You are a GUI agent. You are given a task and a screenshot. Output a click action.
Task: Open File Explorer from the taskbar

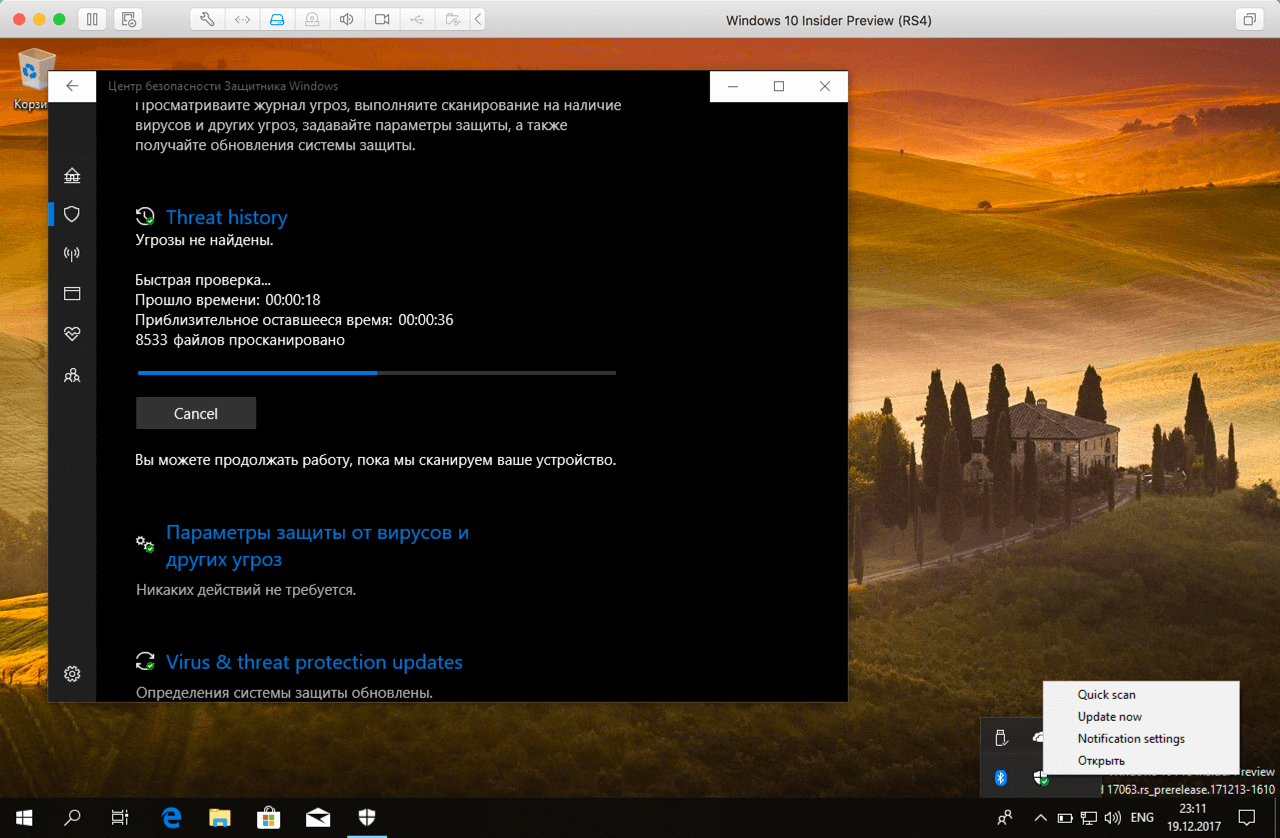tap(220, 818)
